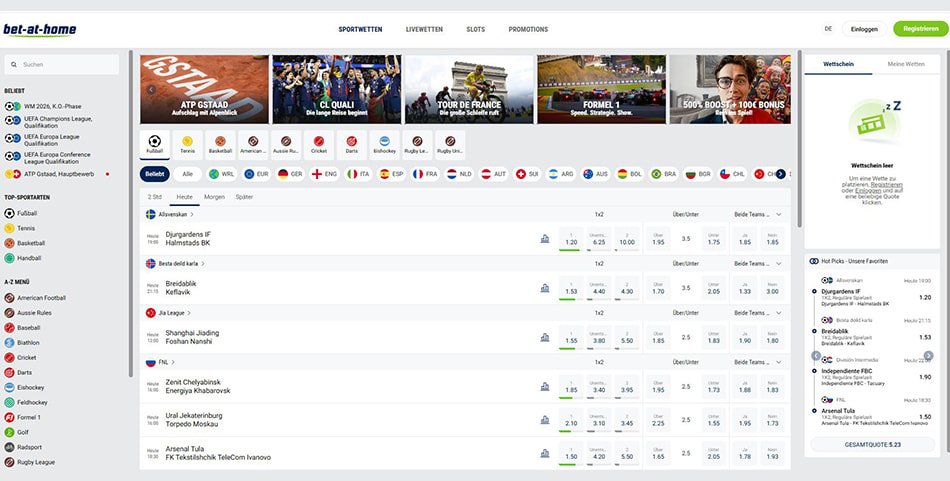The image size is (950, 481).
Task: Expand the FNL league link
Action: [161, 362]
